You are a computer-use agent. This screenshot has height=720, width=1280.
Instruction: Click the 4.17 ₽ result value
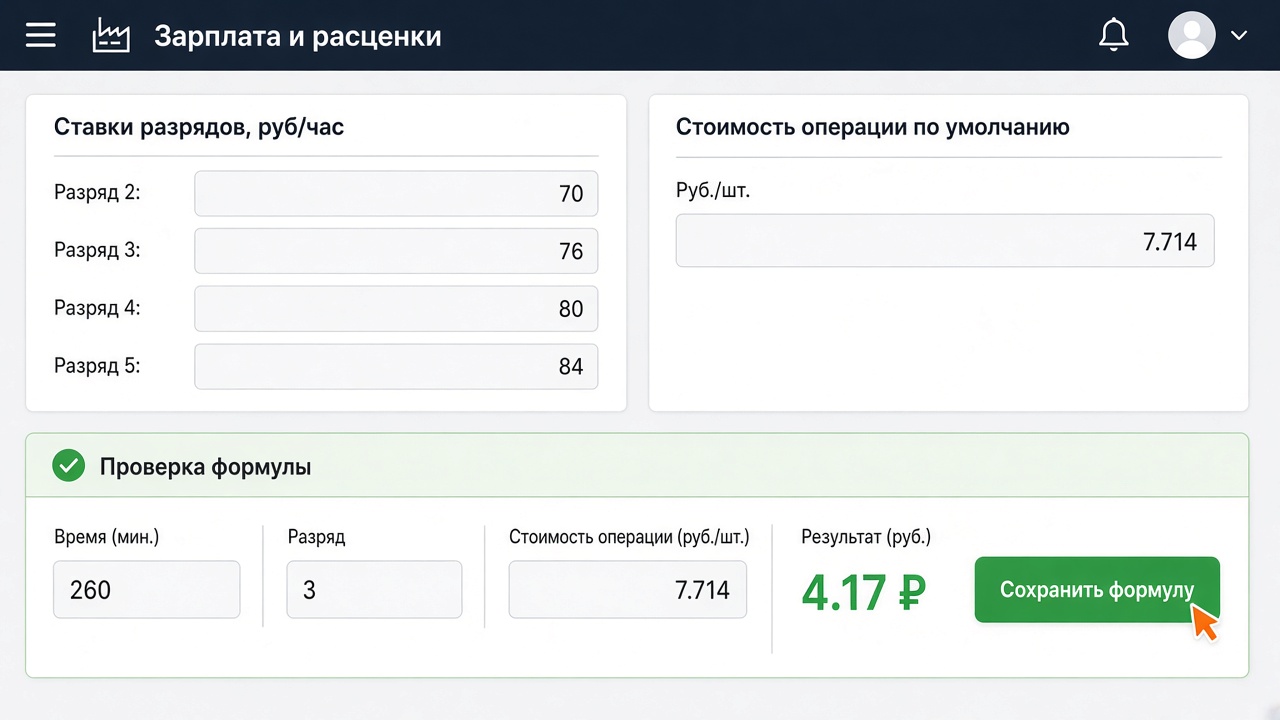[864, 592]
